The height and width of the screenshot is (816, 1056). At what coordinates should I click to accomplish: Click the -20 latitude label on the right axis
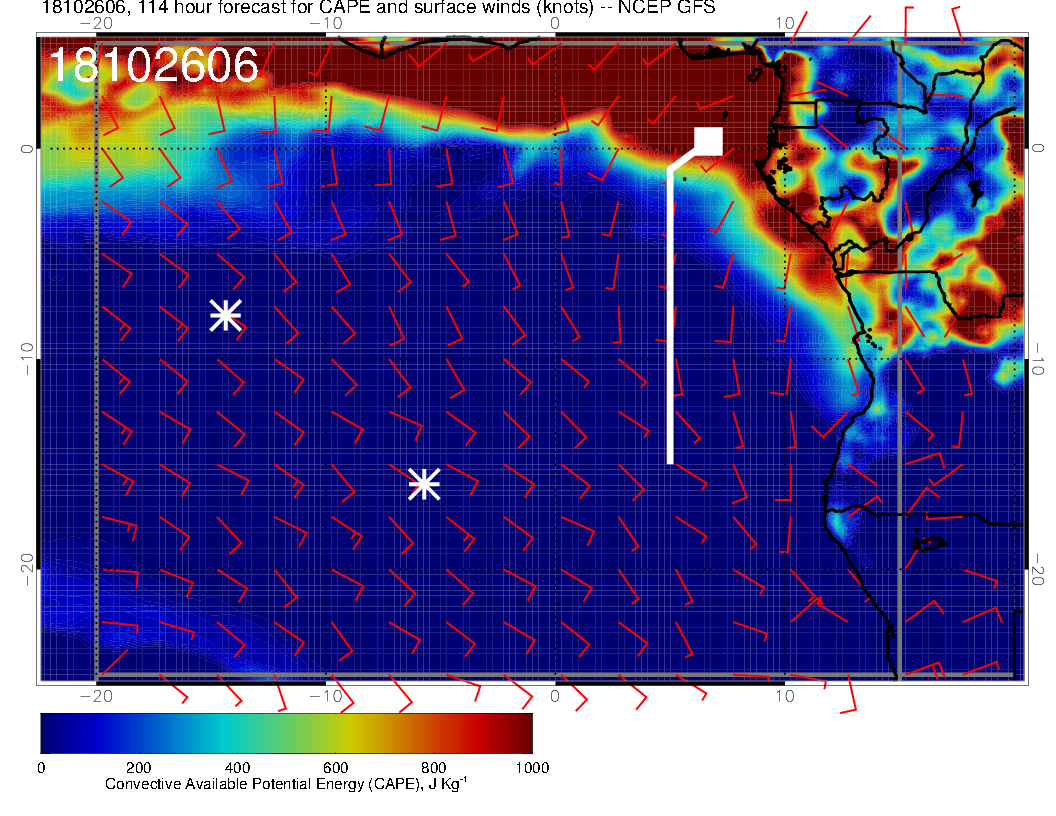(x=1040, y=568)
